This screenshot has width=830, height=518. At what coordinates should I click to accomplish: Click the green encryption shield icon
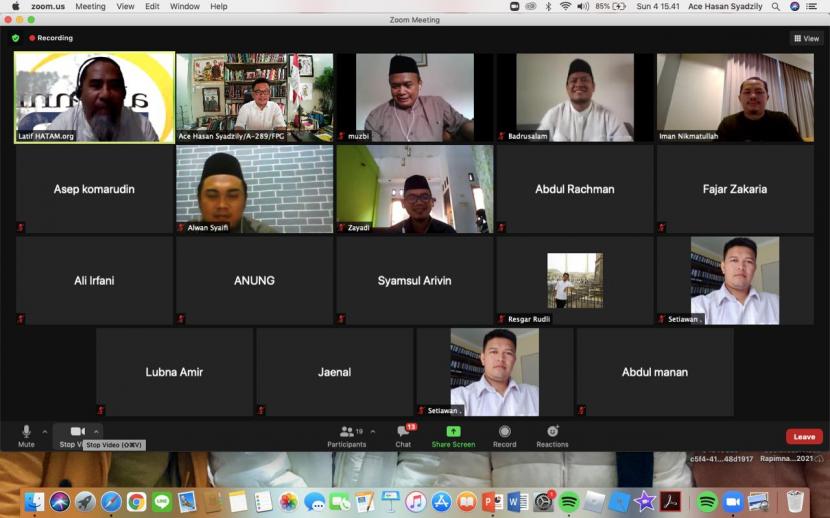point(15,38)
